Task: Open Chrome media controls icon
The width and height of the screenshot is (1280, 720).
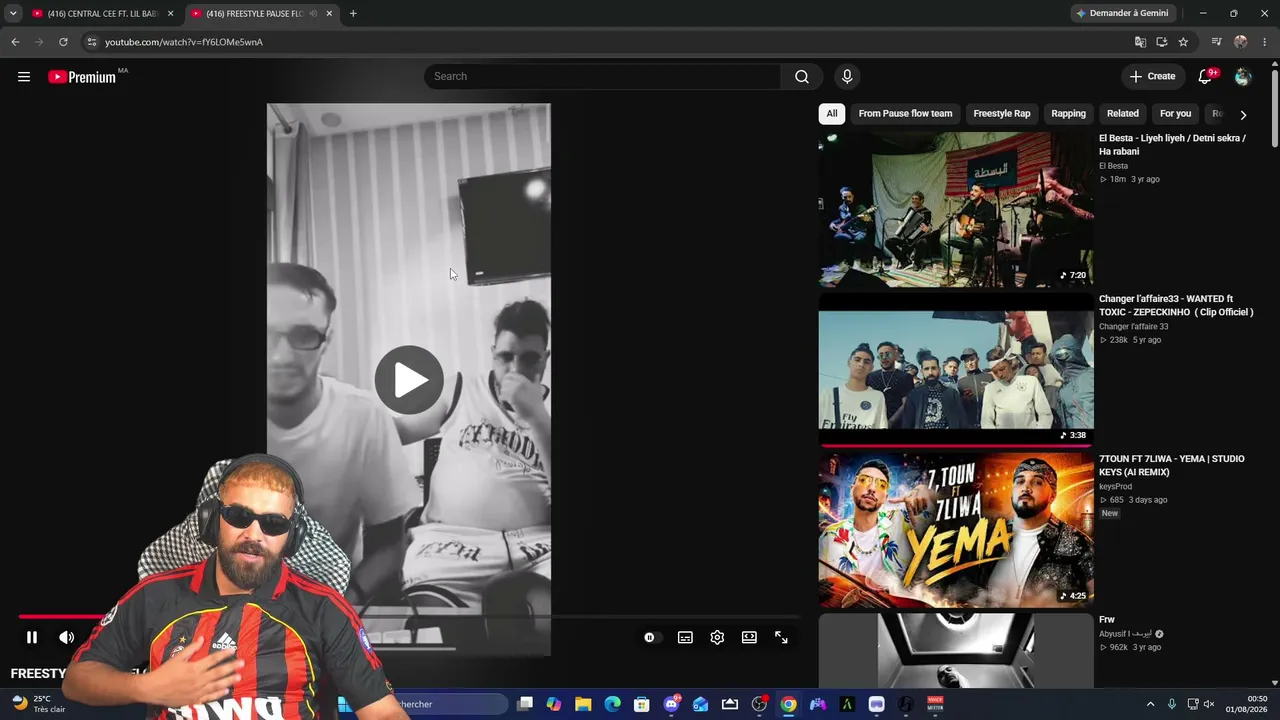Action: point(1216,42)
